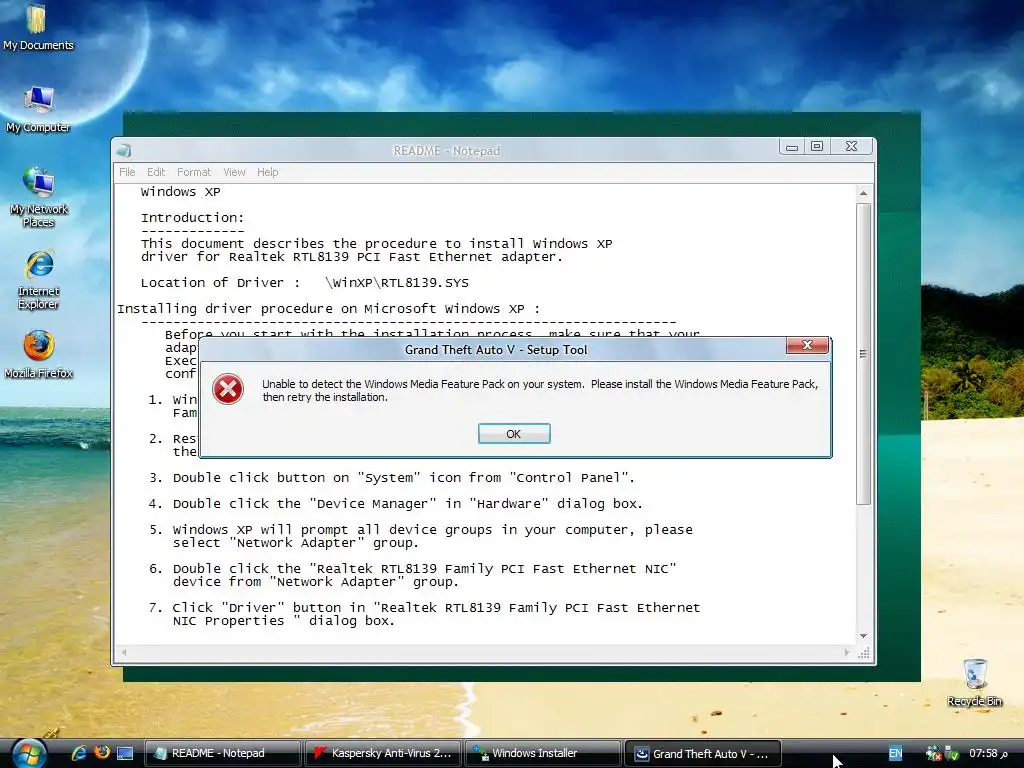Viewport: 1024px width, 768px height.
Task: Open the File menu in Notepad
Action: tap(127, 172)
